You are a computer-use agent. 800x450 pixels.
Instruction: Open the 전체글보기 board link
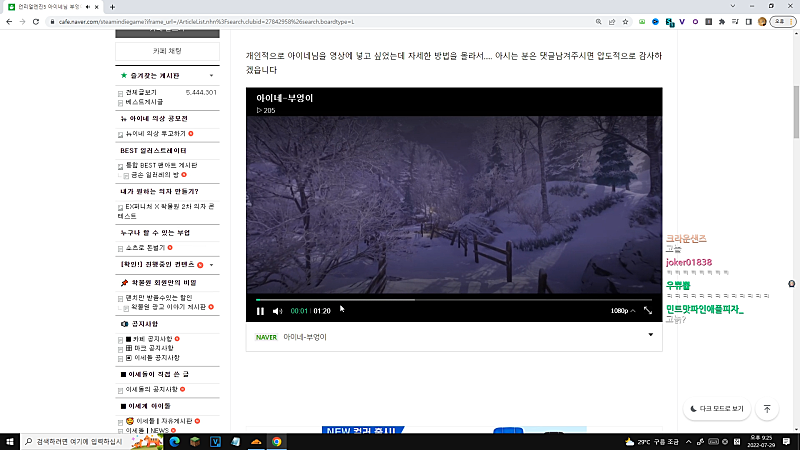pyautogui.click(x=141, y=92)
